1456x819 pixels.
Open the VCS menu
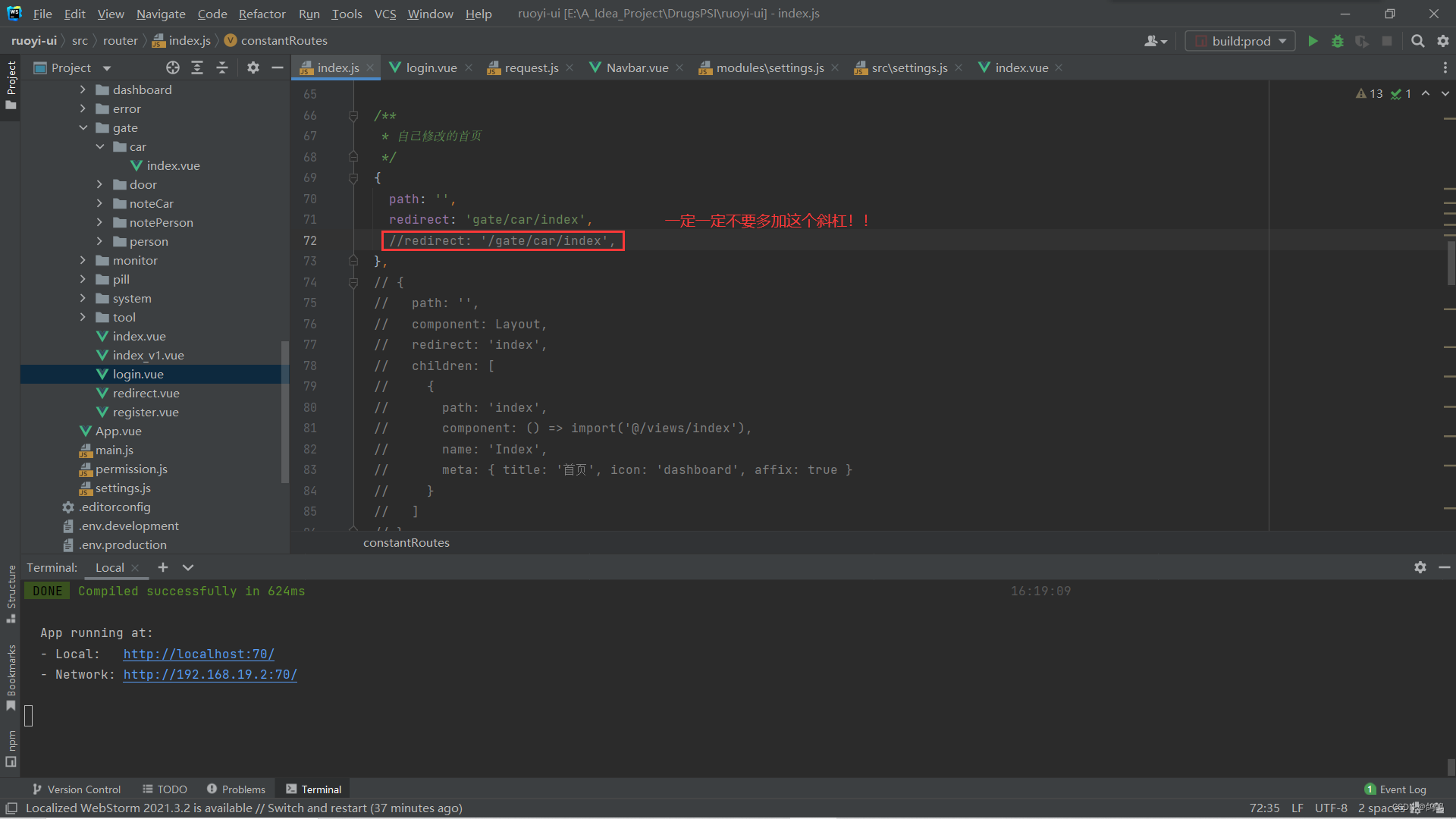pos(385,14)
